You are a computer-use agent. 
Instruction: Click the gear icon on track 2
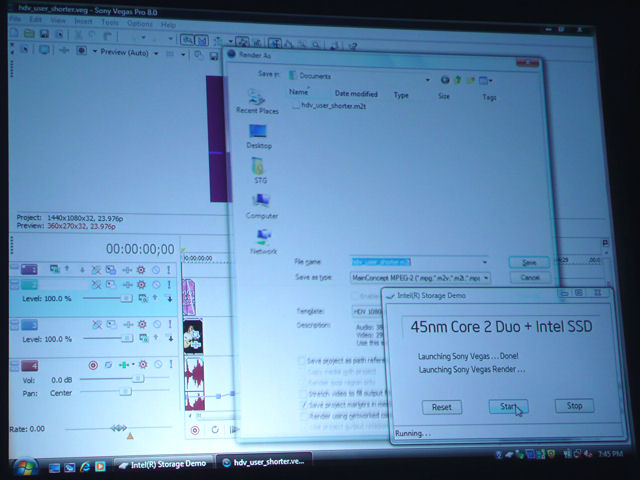[141, 284]
